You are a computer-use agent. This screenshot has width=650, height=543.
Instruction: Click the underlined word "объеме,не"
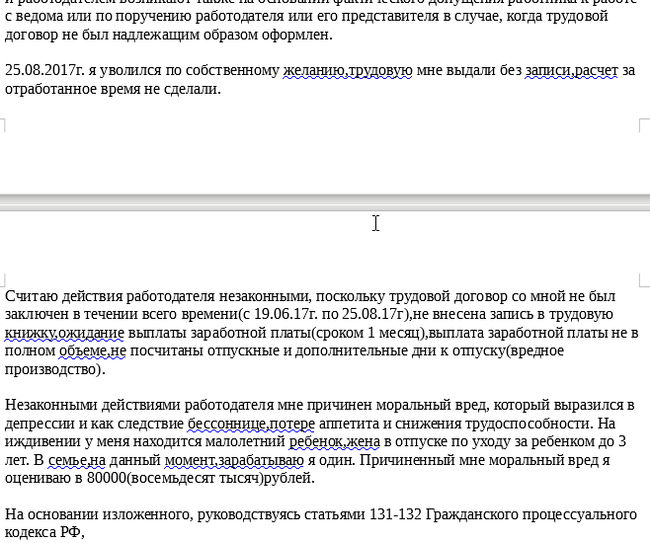(91, 350)
